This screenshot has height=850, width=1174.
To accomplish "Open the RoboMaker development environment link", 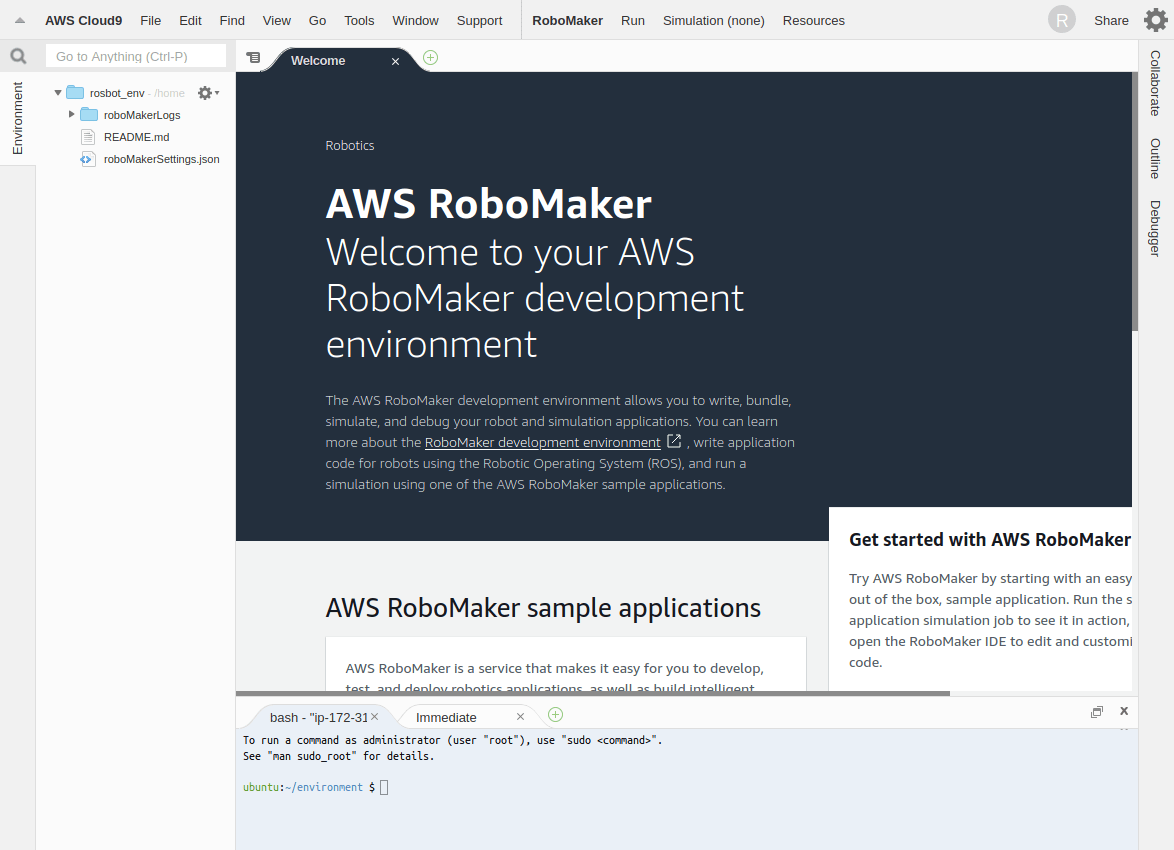I will (x=542, y=443).
